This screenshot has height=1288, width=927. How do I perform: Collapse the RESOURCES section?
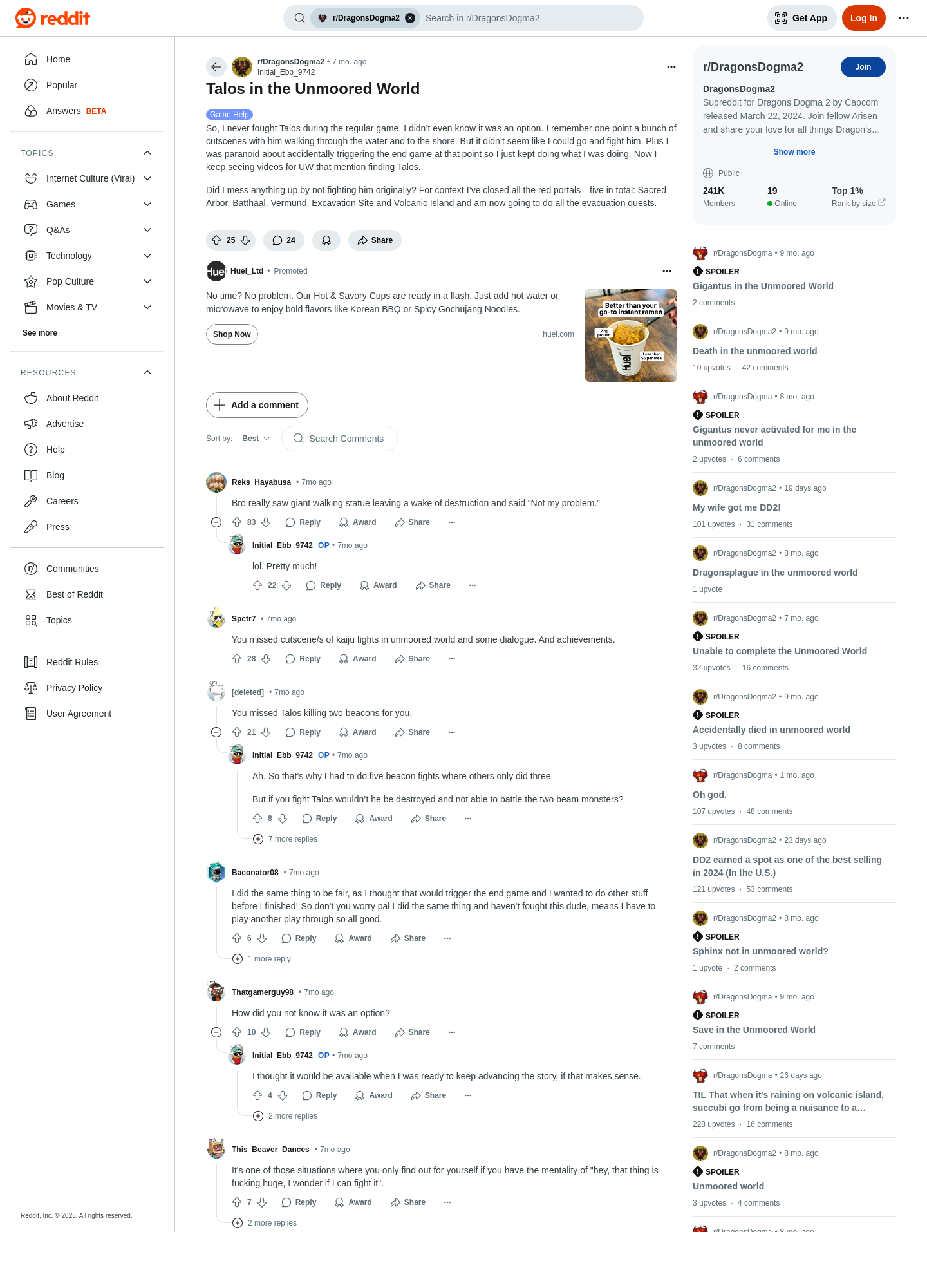coord(147,372)
